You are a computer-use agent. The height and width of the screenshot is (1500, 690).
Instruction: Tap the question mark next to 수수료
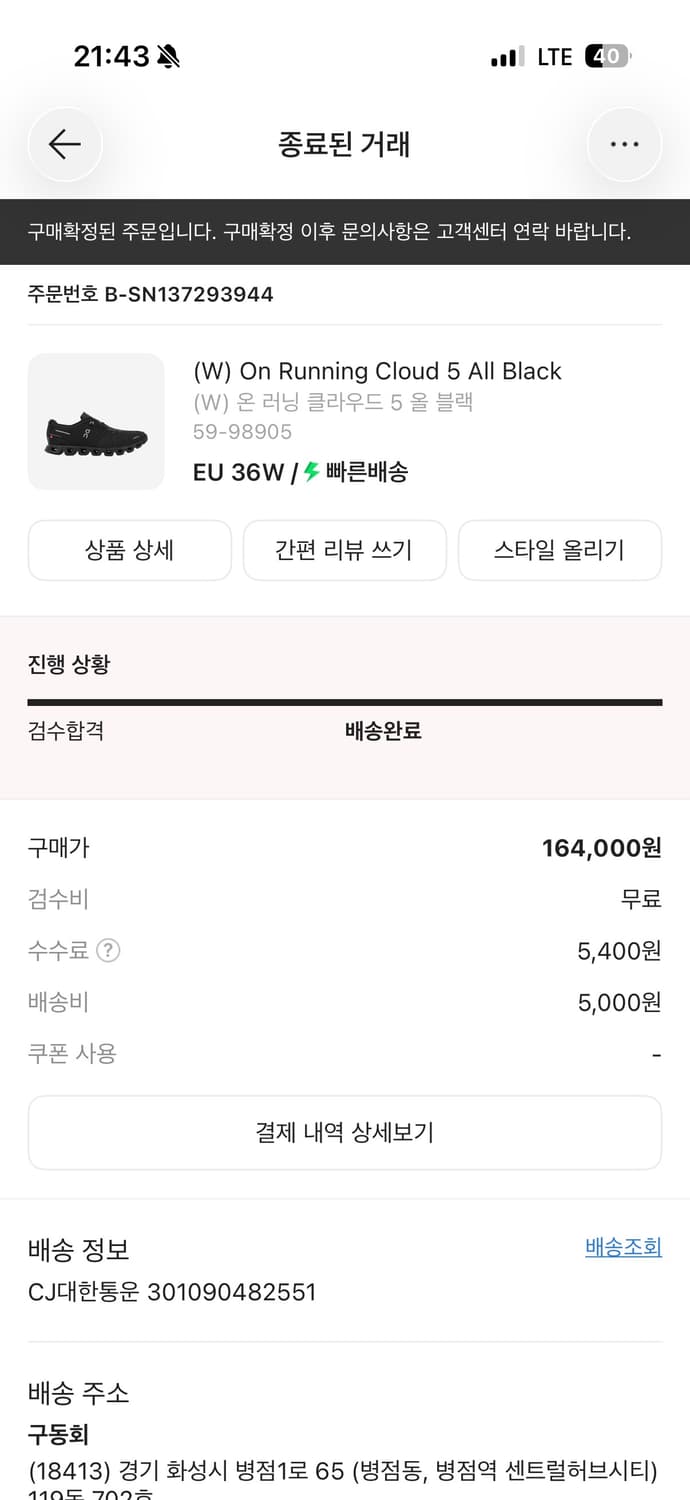point(108,950)
